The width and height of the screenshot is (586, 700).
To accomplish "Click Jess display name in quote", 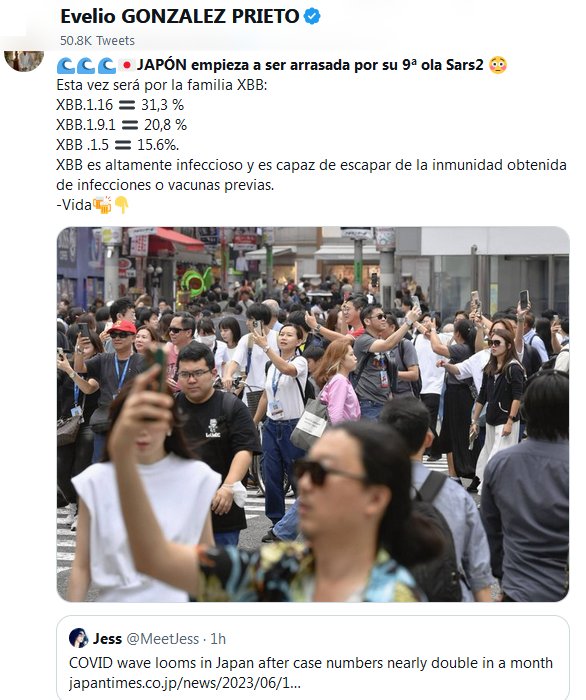I will click(x=107, y=639).
